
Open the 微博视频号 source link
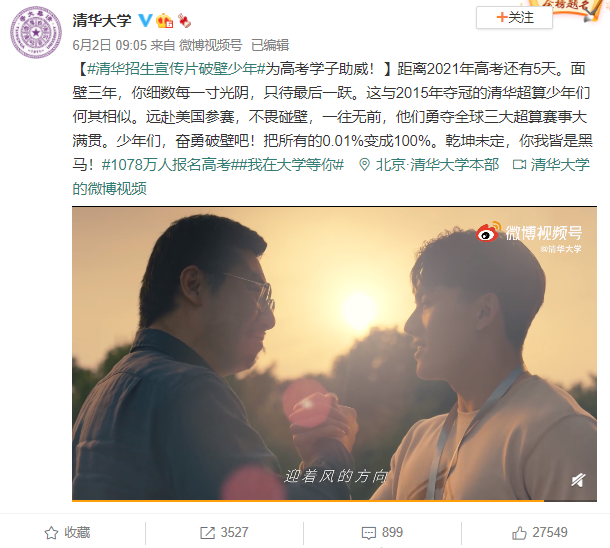(210, 45)
